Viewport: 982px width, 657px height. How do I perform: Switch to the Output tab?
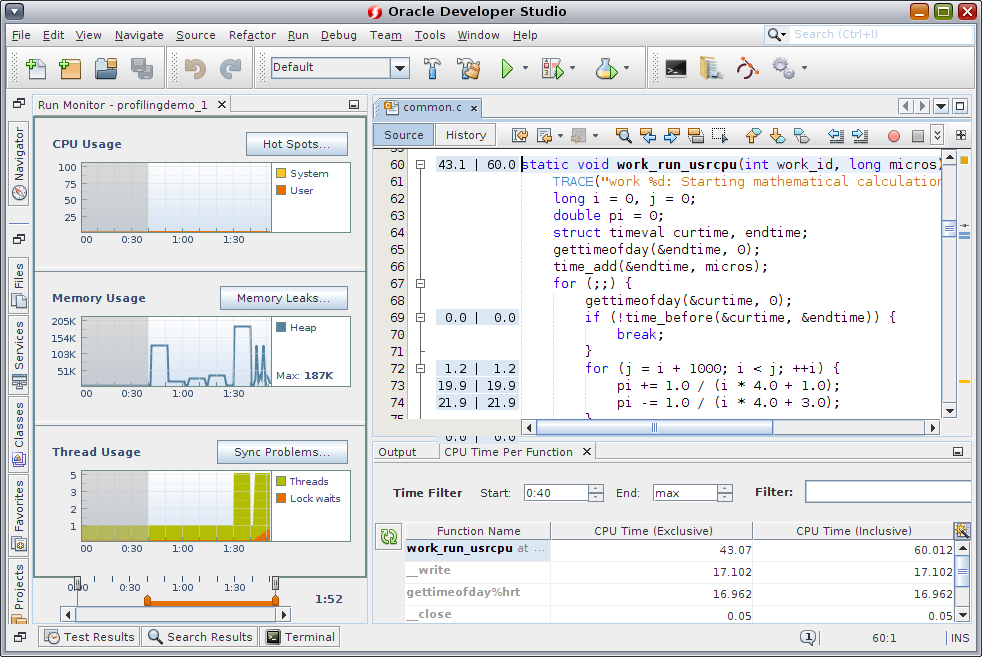pyautogui.click(x=397, y=452)
